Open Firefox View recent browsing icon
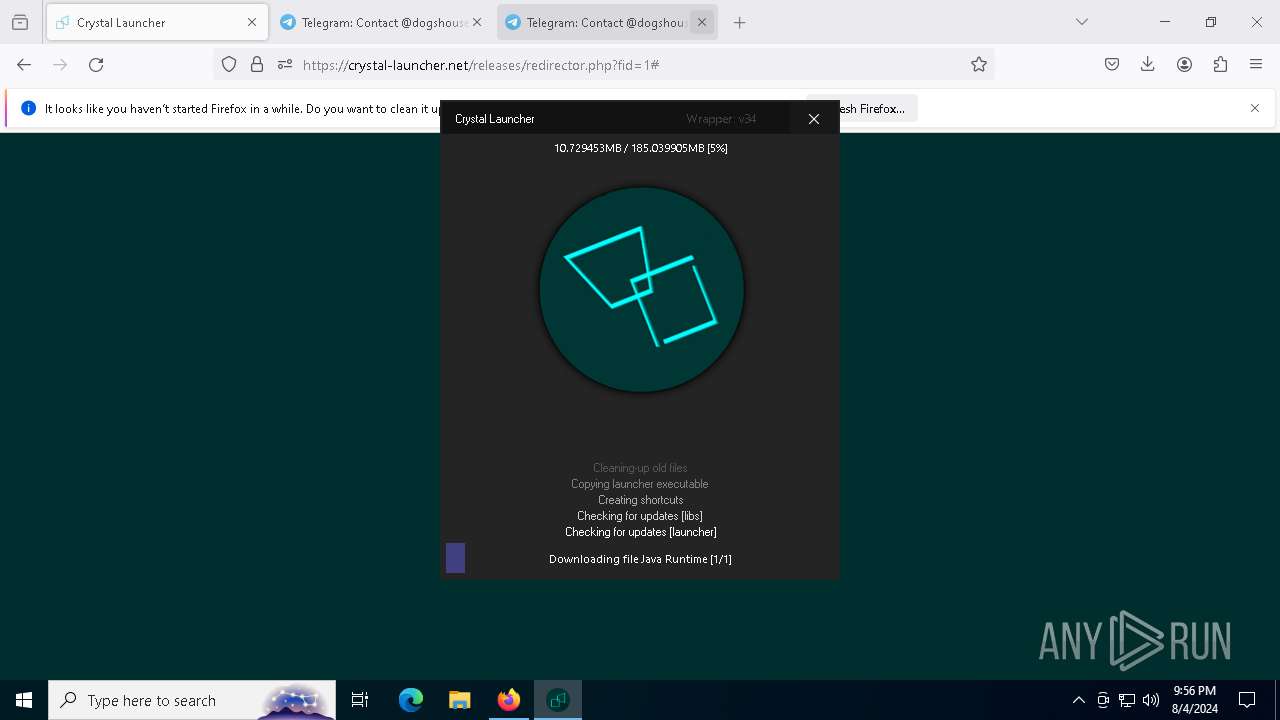Screen dimensions: 1280x720 pos(20,22)
